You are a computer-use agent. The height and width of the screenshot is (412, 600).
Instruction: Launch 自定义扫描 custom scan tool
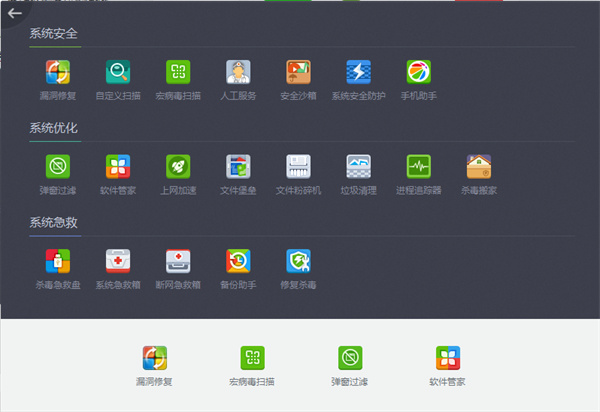118,72
